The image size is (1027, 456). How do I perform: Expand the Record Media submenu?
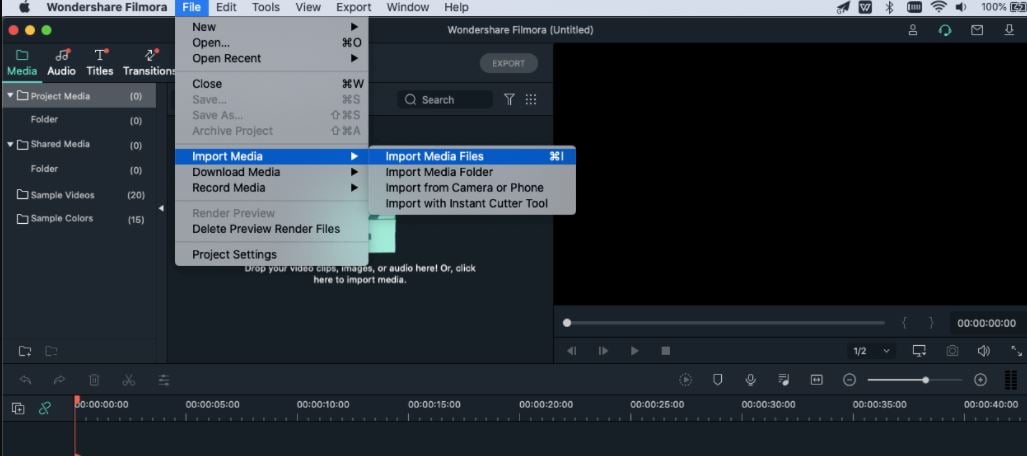click(x=272, y=187)
